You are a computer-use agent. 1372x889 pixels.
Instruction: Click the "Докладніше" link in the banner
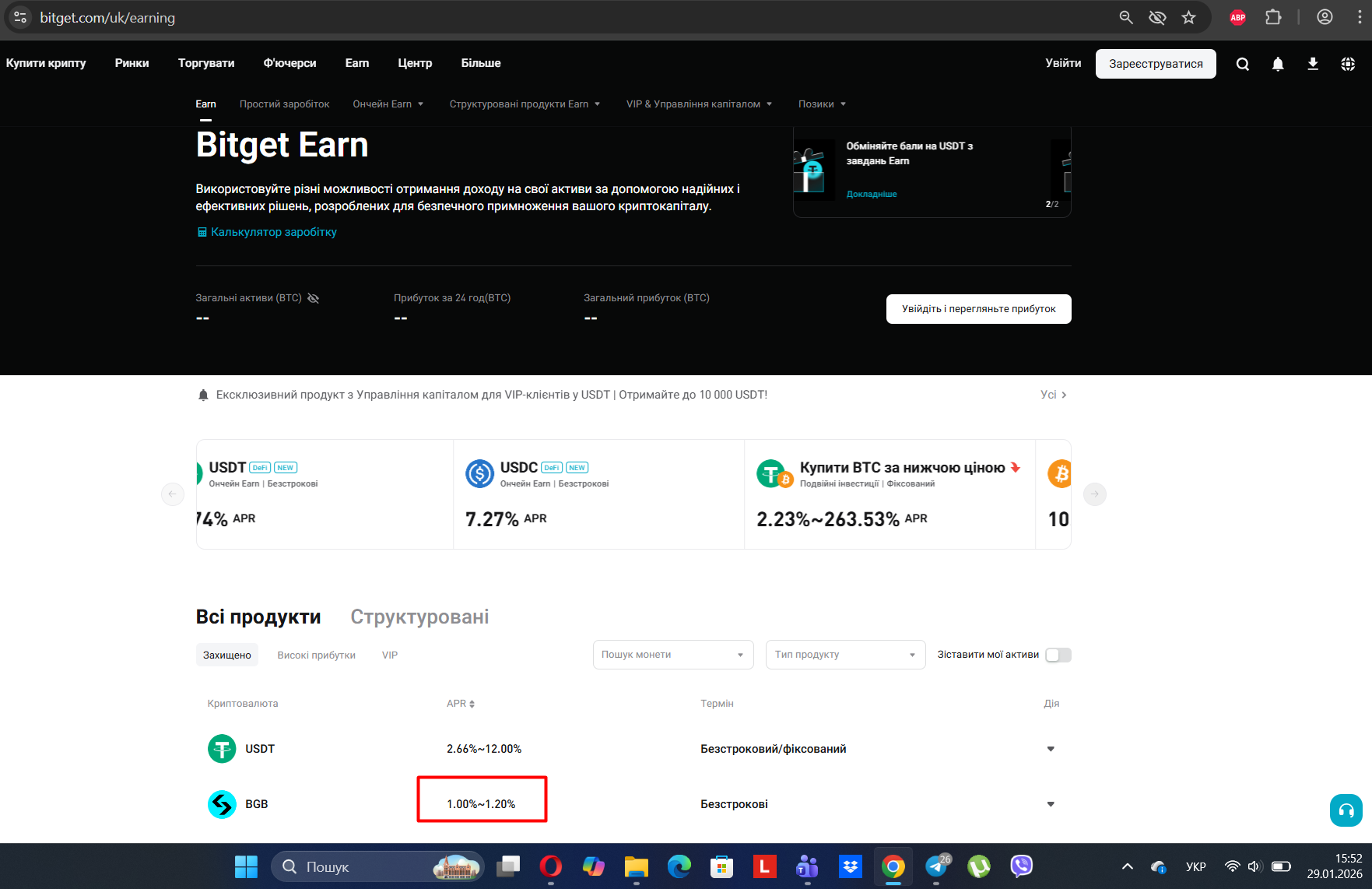tap(872, 195)
